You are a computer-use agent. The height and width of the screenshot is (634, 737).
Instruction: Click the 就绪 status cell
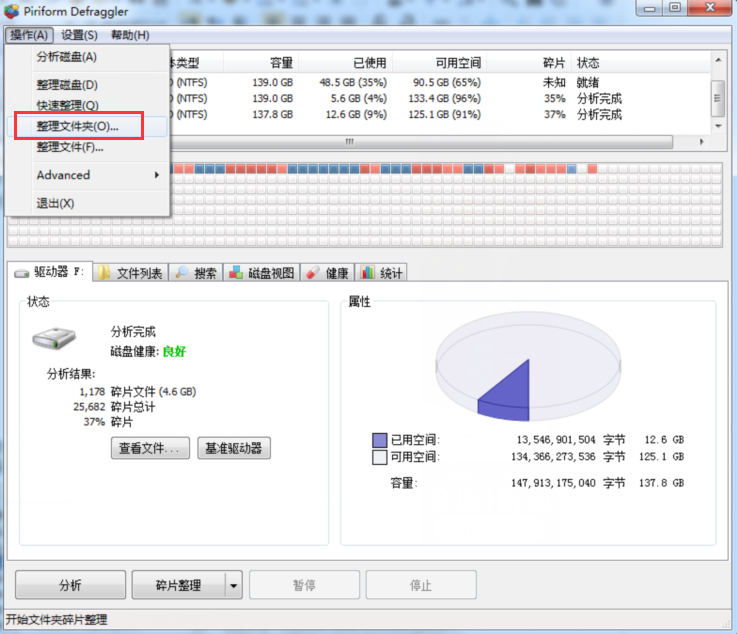(588, 83)
